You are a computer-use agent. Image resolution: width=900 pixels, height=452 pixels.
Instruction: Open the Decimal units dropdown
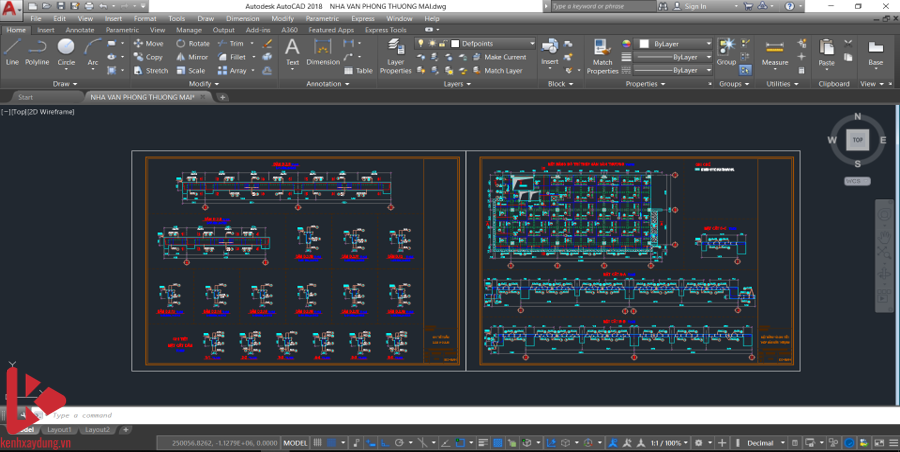pos(764,442)
